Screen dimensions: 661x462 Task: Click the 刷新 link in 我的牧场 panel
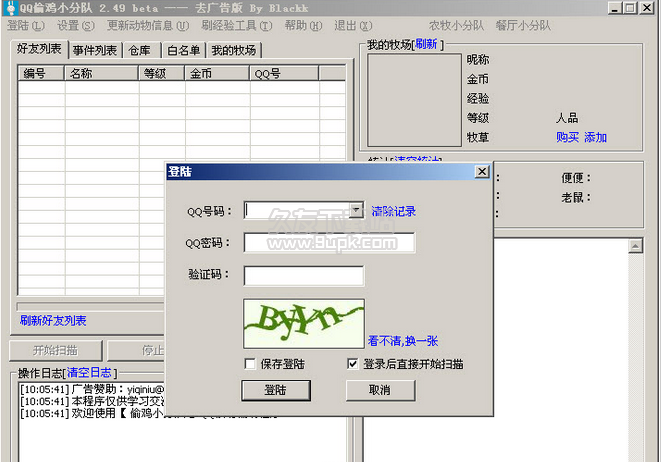tap(426, 44)
